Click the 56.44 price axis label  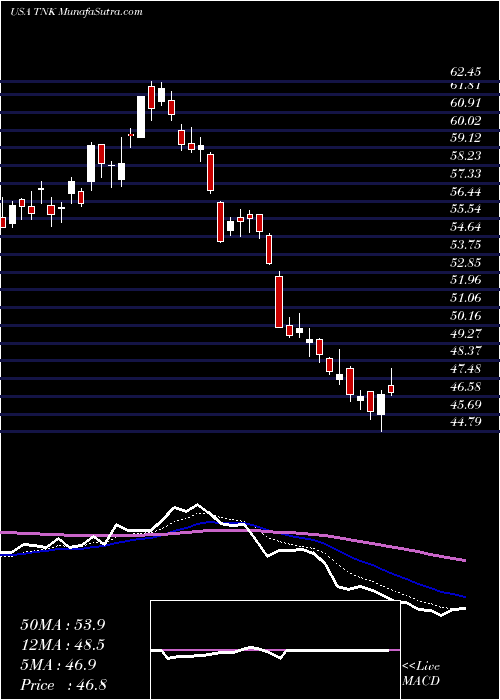click(x=465, y=192)
